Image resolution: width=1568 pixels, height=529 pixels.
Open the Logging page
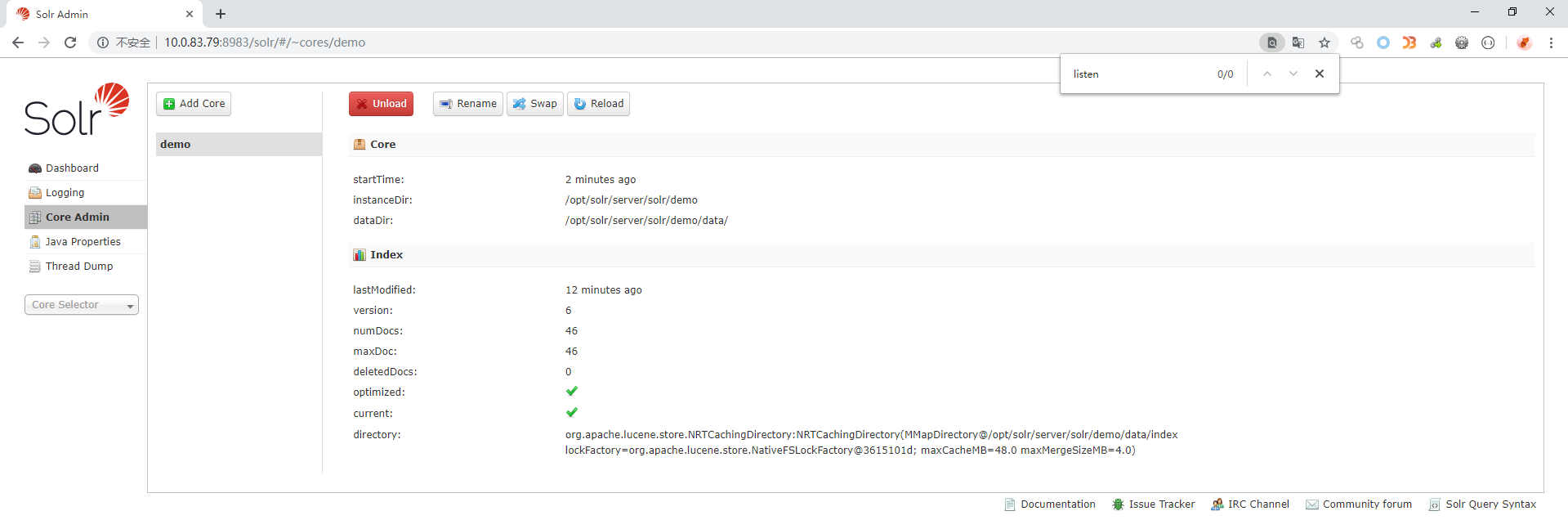65,193
